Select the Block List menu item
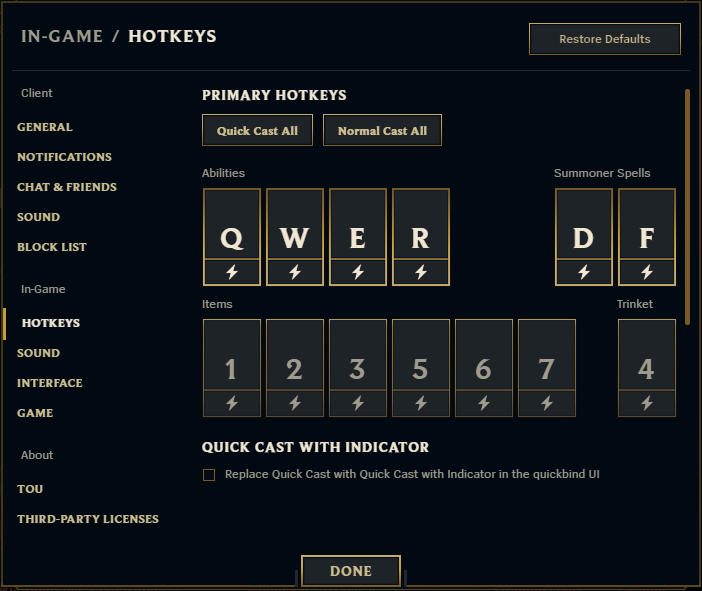This screenshot has width=702, height=591. click(x=52, y=247)
